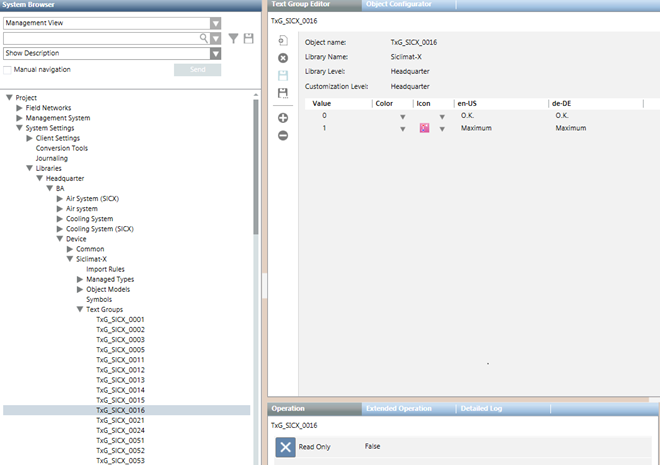Open the Extended Operation tab
660x465 pixels.
pos(398,409)
